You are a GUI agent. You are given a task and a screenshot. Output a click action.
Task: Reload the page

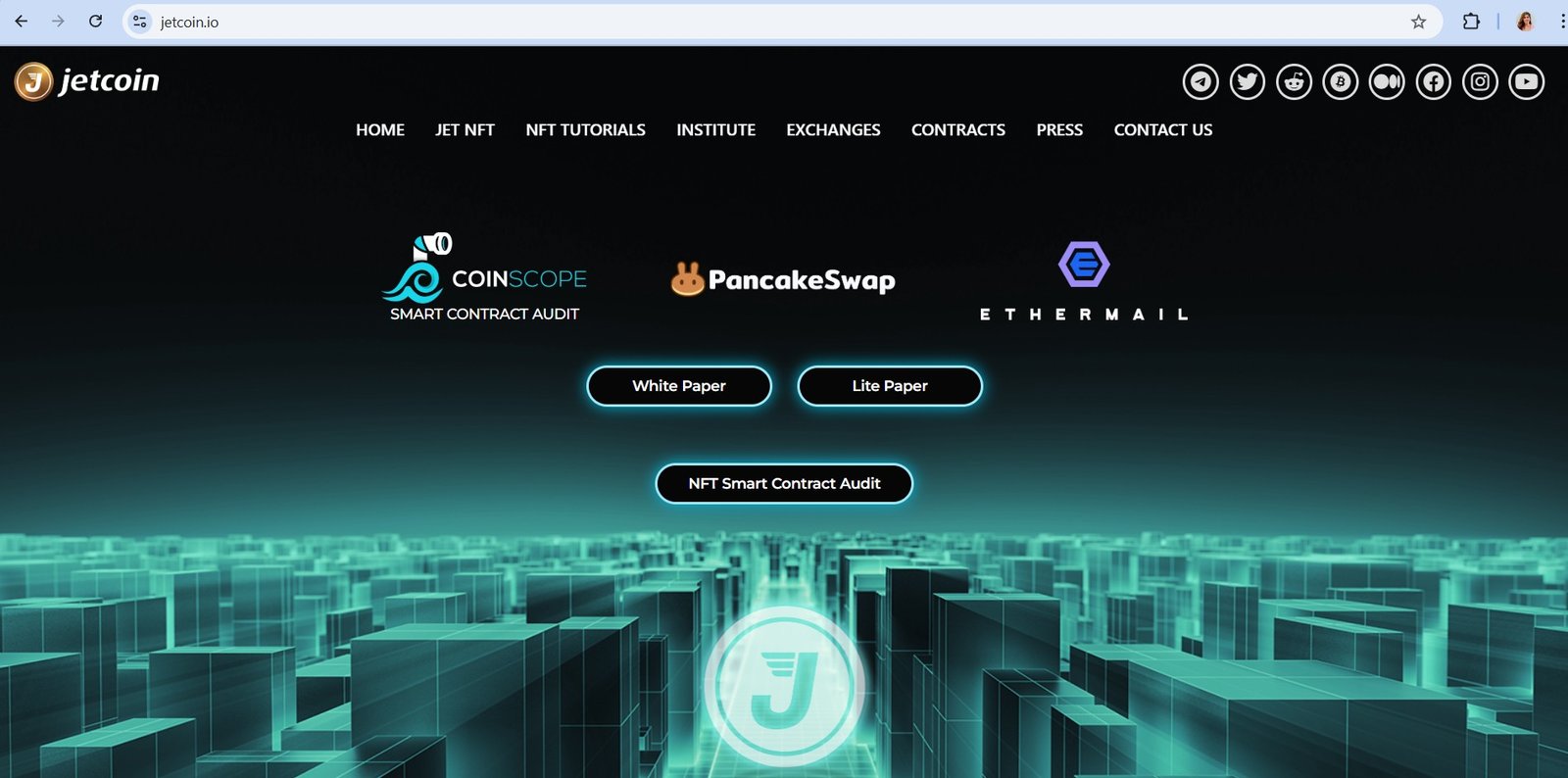pyautogui.click(x=95, y=22)
